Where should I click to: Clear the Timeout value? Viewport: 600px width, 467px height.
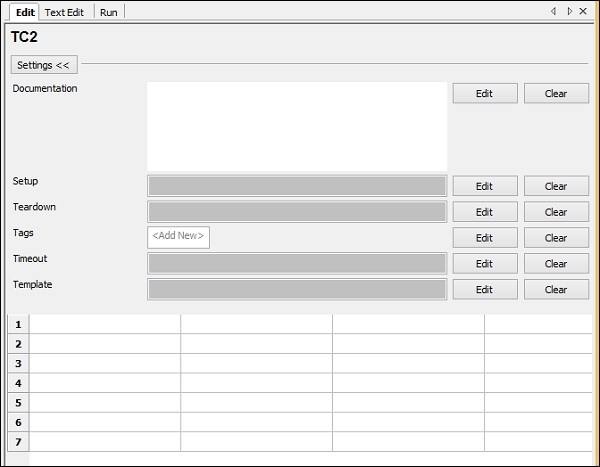point(556,264)
